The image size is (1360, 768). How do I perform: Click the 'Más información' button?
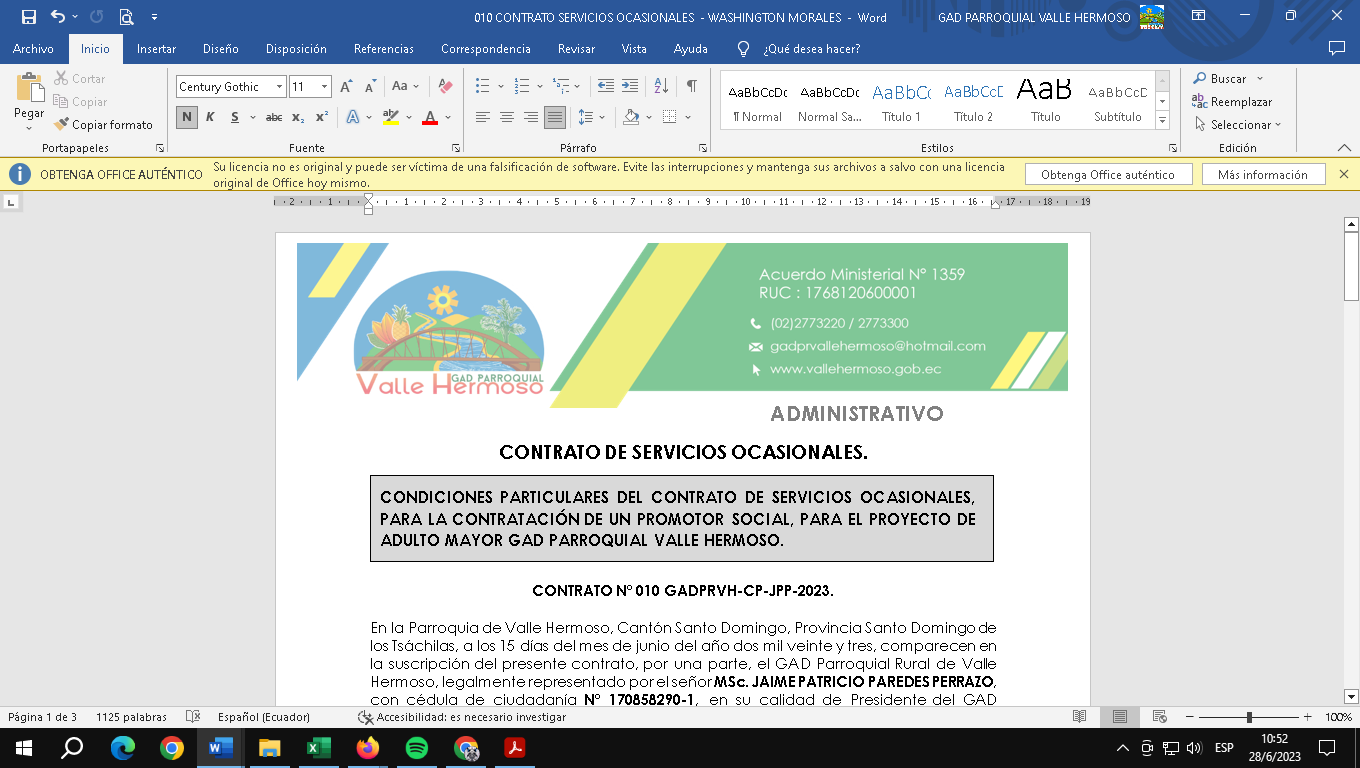point(1262,175)
